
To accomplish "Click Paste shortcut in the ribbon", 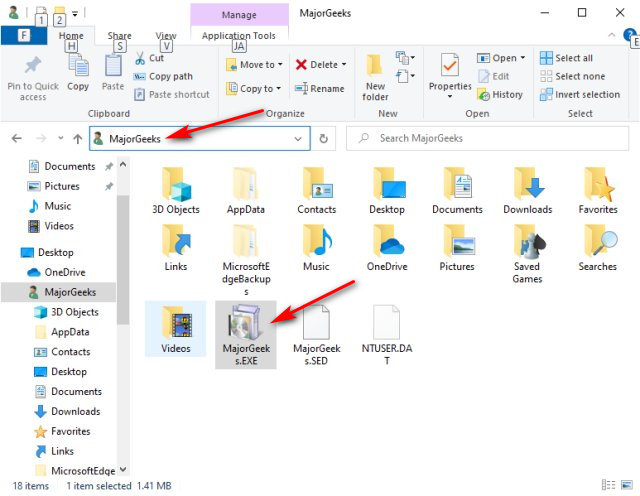I will pyautogui.click(x=172, y=95).
